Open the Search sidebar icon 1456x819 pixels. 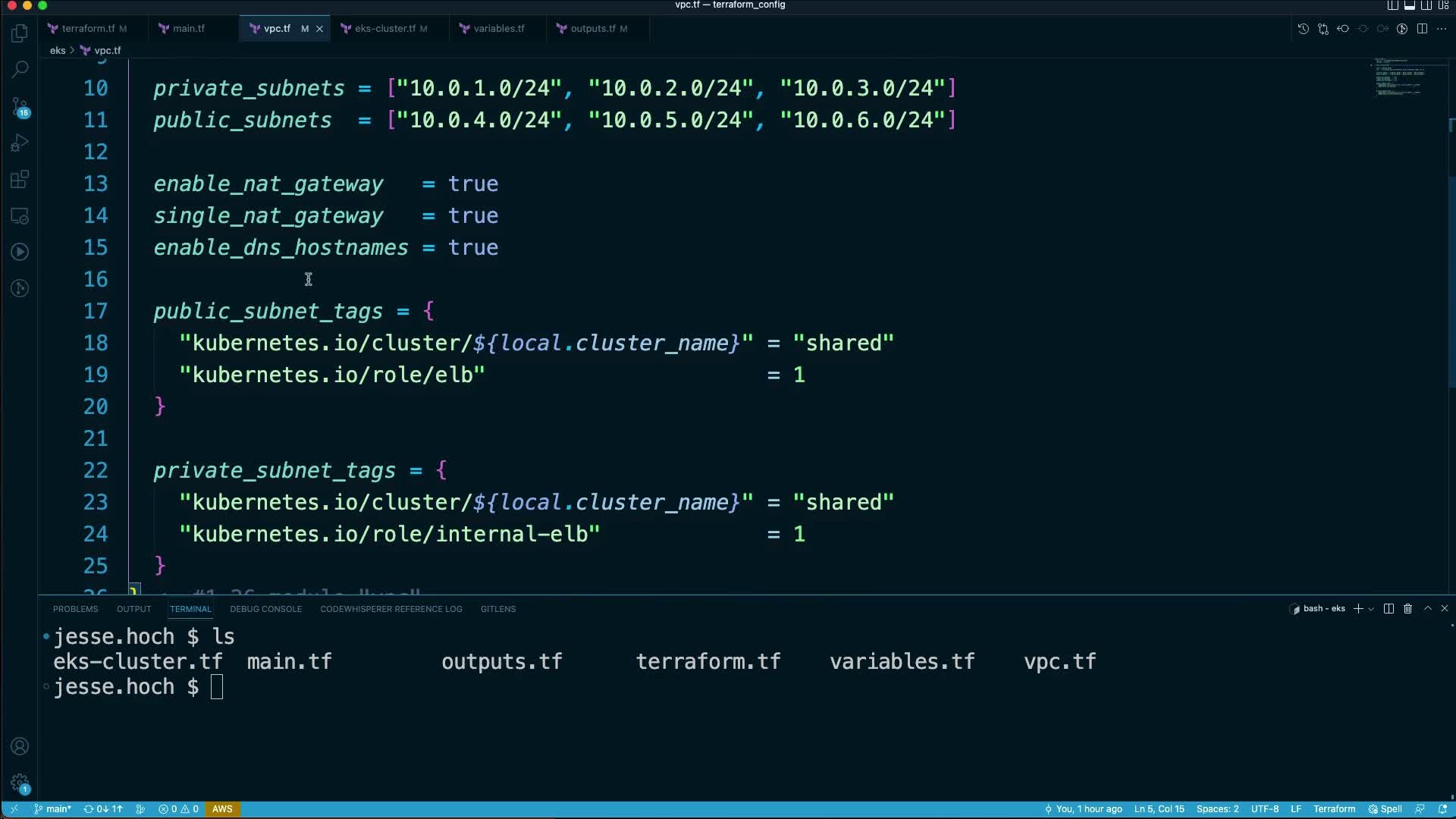(x=20, y=69)
